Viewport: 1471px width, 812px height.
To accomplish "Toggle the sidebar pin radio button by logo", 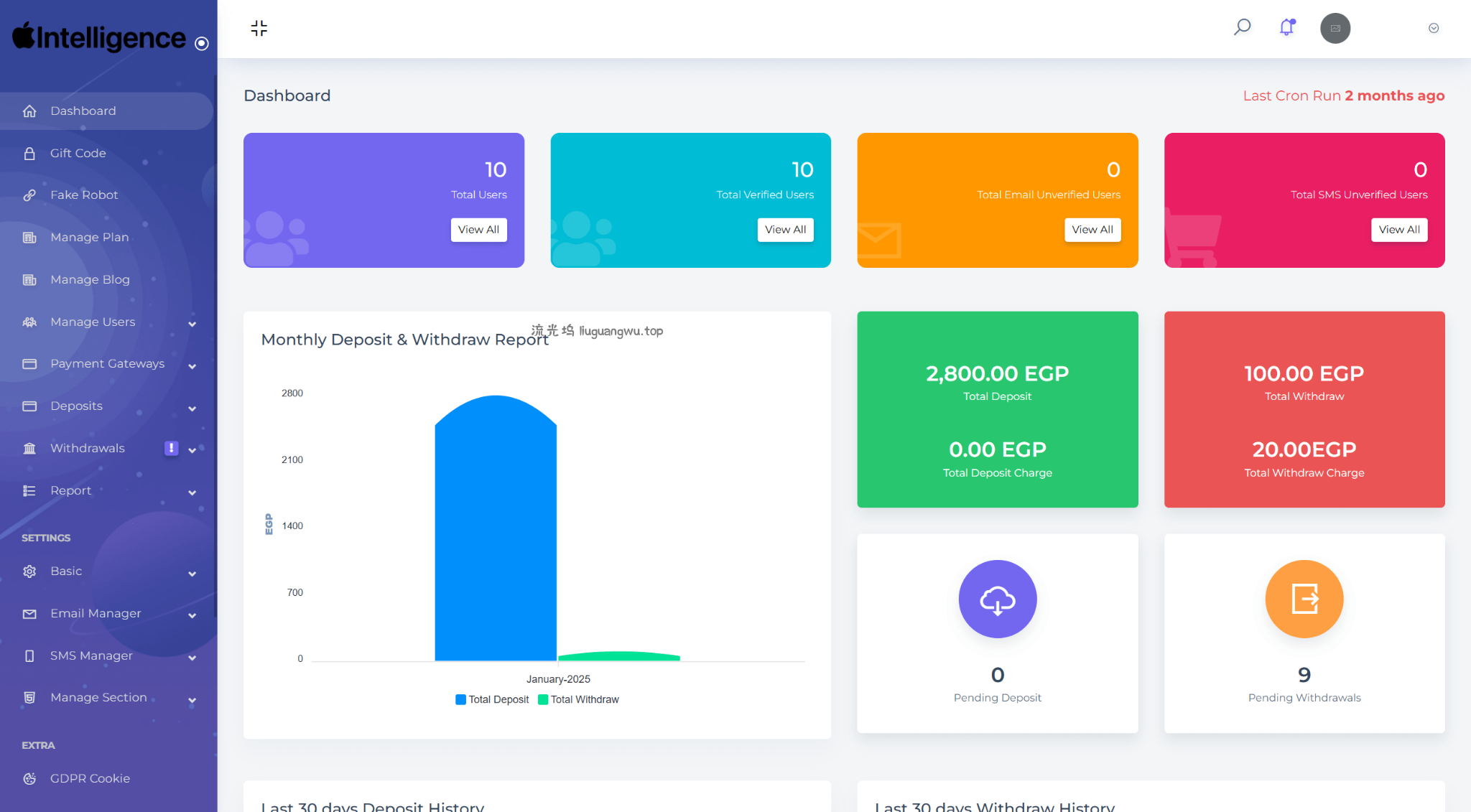I will (202, 44).
